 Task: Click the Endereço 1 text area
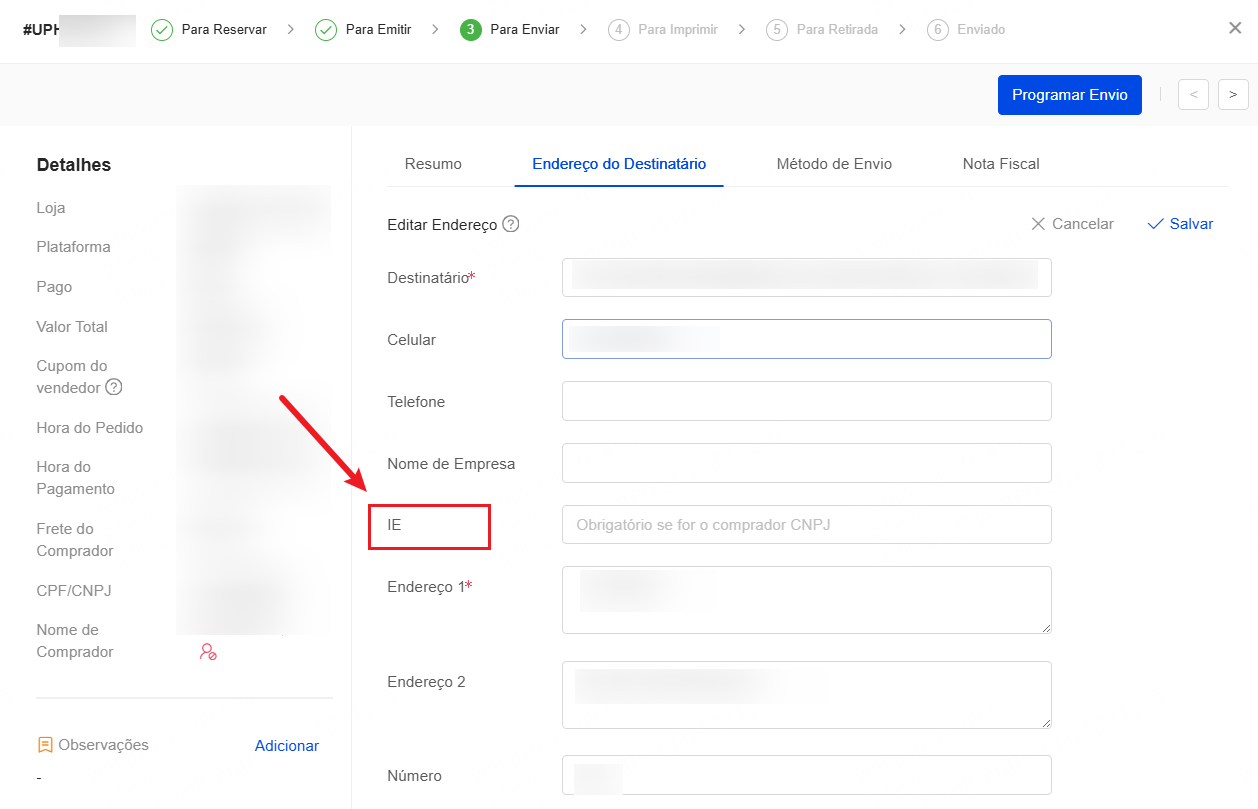(807, 600)
